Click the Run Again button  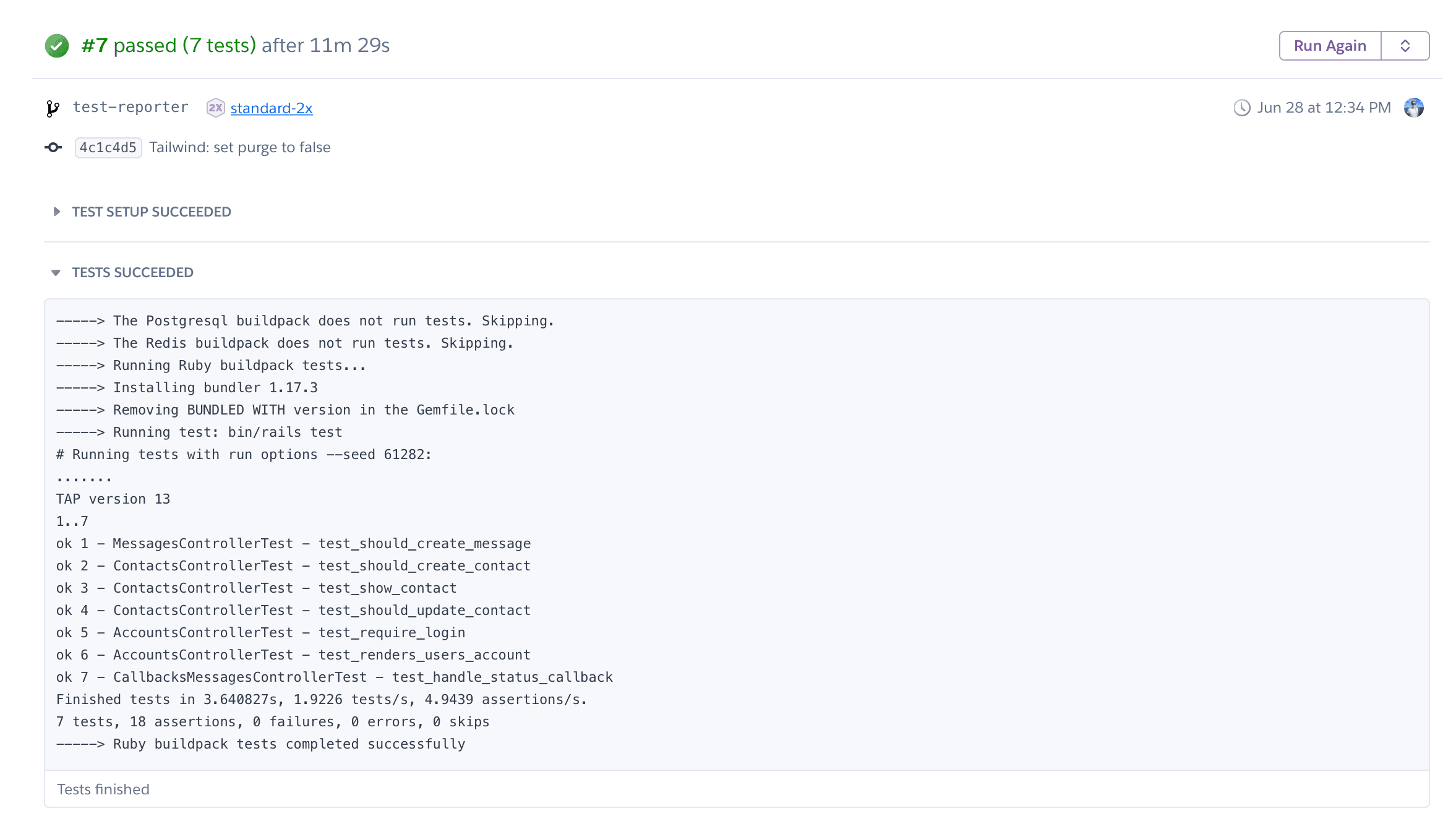pos(1329,45)
